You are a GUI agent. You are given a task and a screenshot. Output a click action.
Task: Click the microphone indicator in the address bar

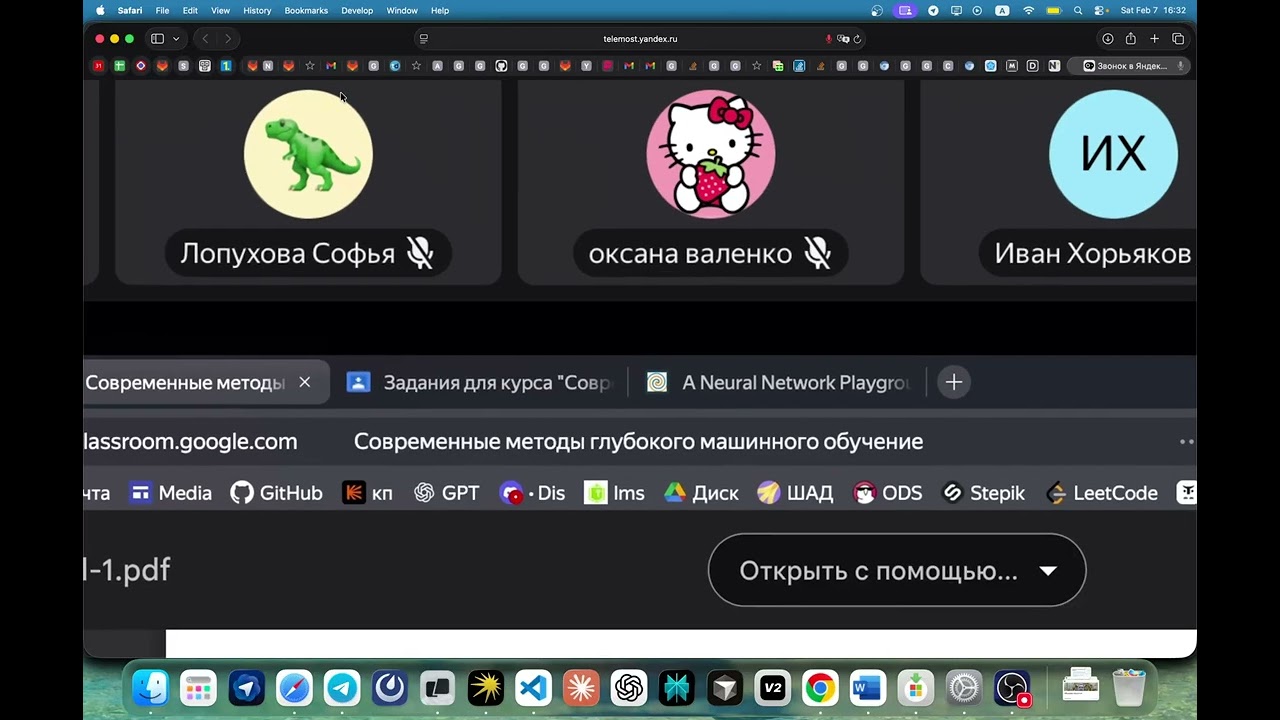829,39
